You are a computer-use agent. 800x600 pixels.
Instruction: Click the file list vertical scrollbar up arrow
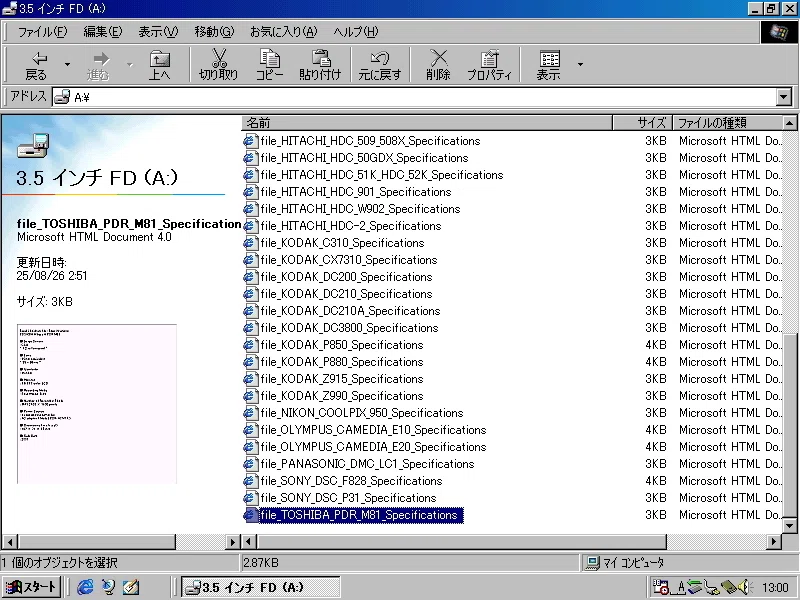pyautogui.click(x=789, y=123)
